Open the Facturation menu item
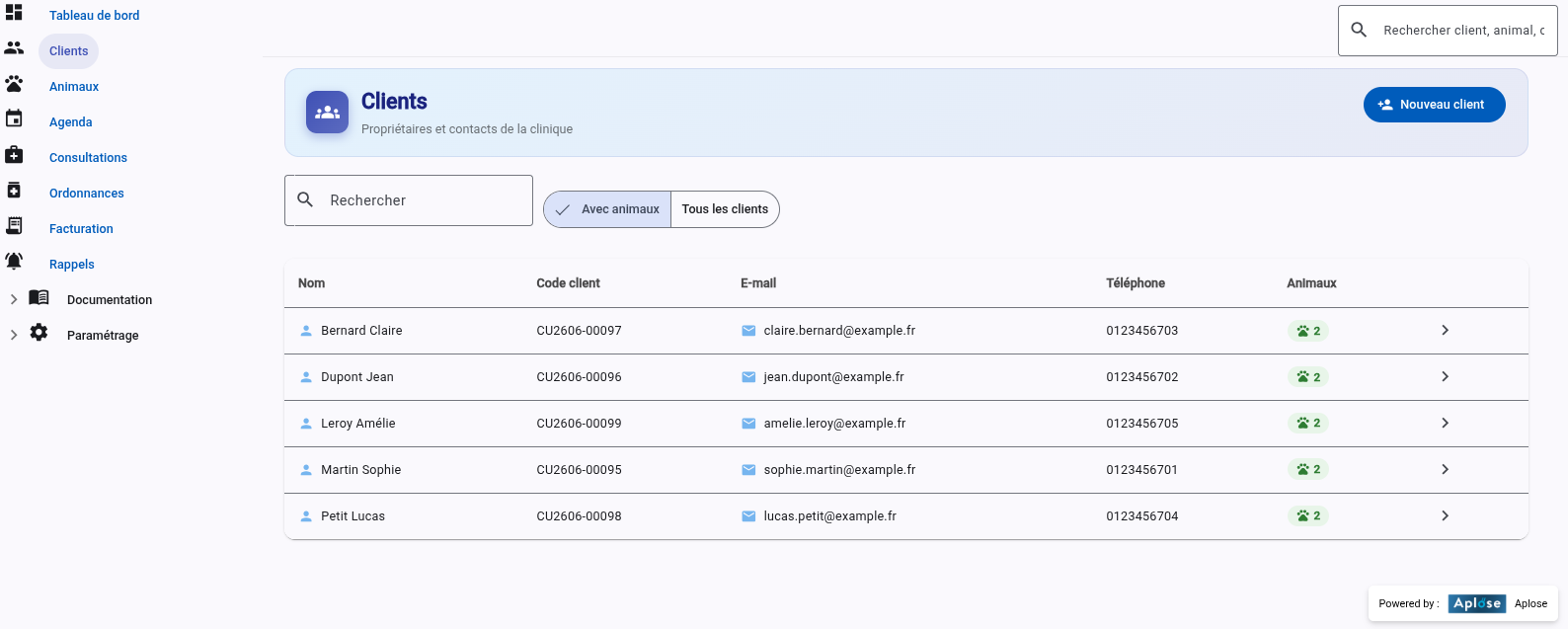1568x629 pixels. click(81, 229)
